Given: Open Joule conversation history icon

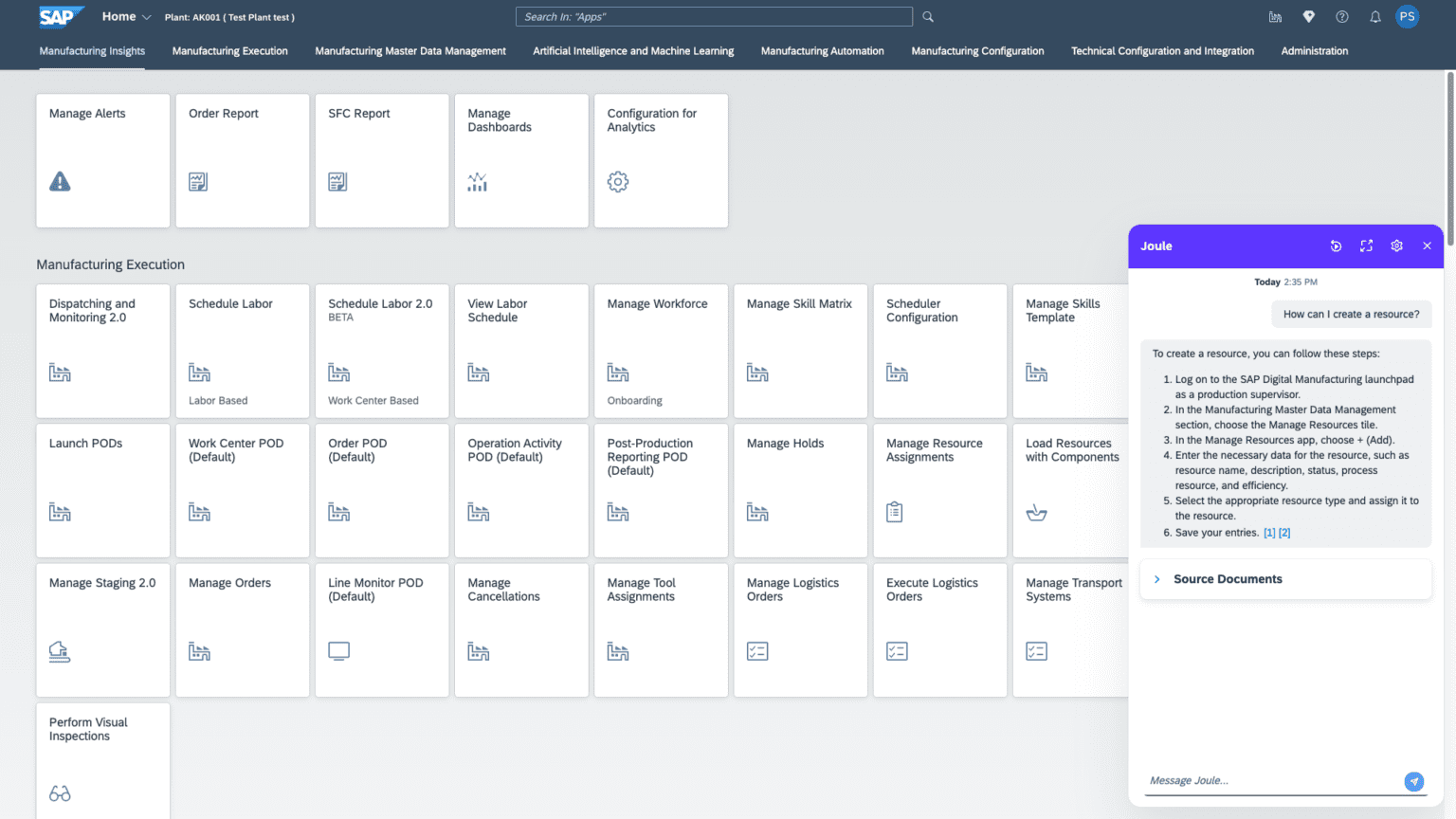Looking at the screenshot, I should point(1336,246).
